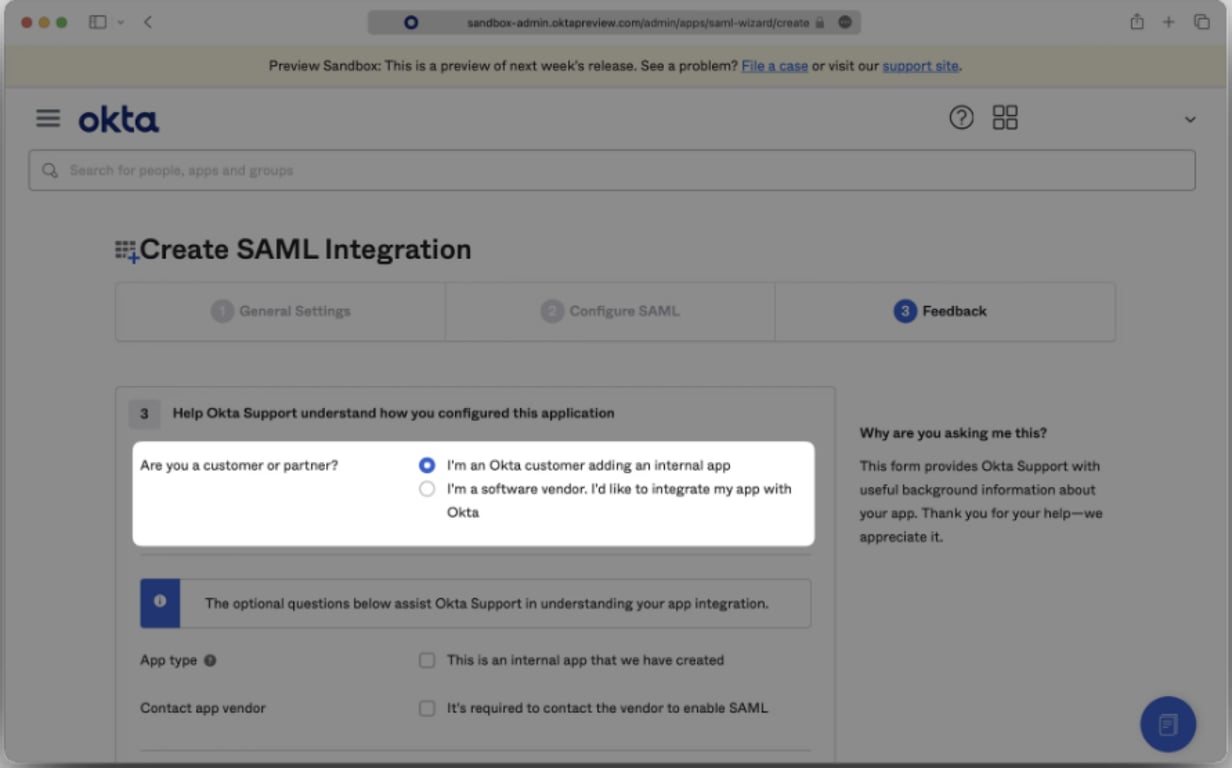The width and height of the screenshot is (1232, 768).
Task: Expand the Safari sidebar options chevron
Action: point(121,22)
